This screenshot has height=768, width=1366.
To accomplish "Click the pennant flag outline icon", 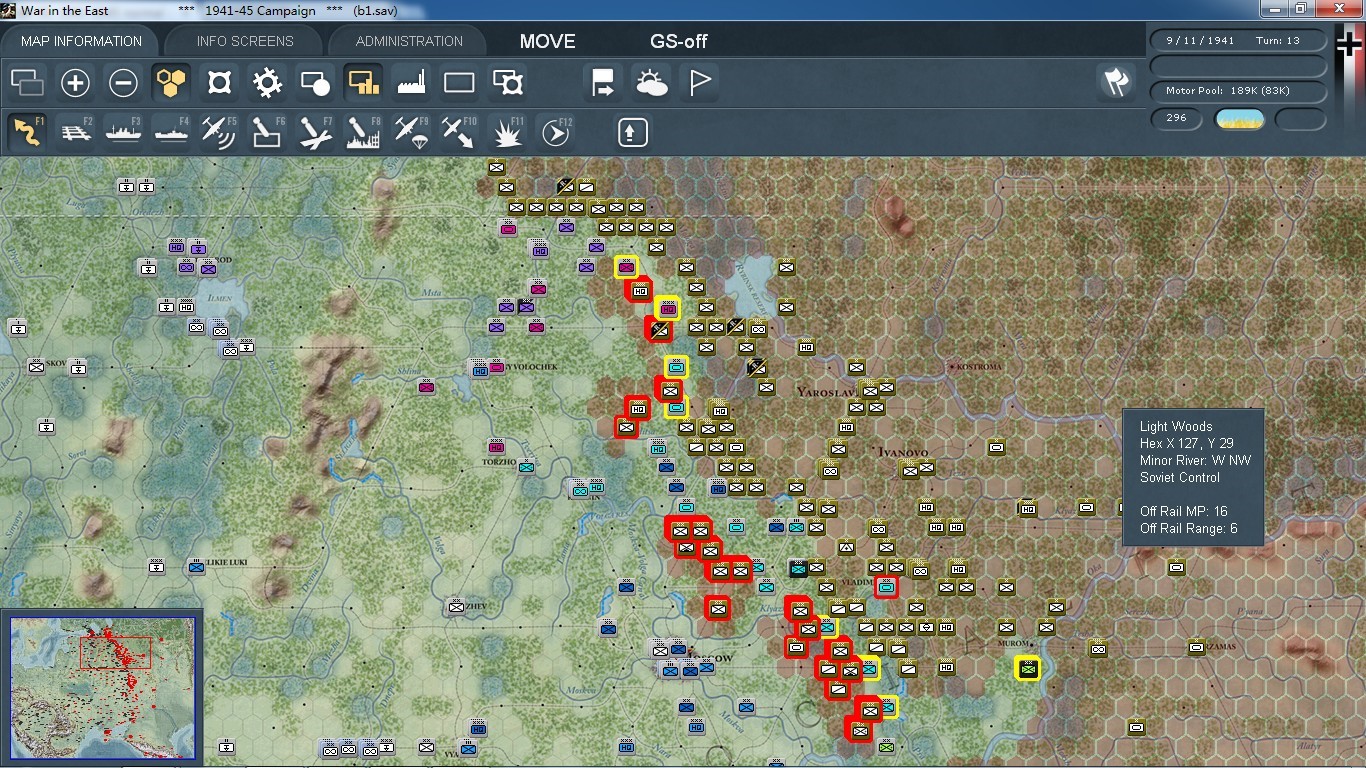I will click(699, 83).
